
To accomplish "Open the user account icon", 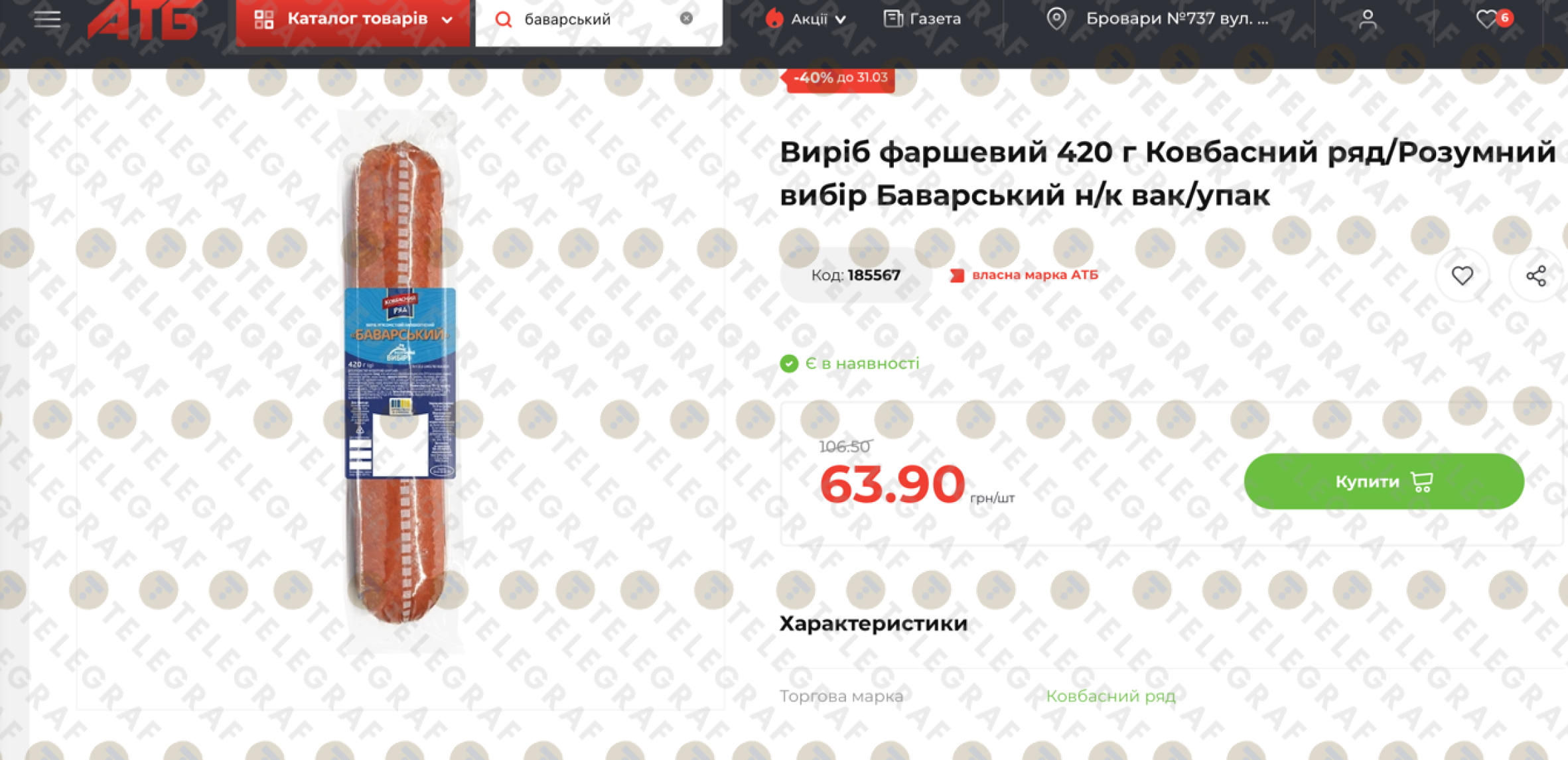I will pos(1368,19).
